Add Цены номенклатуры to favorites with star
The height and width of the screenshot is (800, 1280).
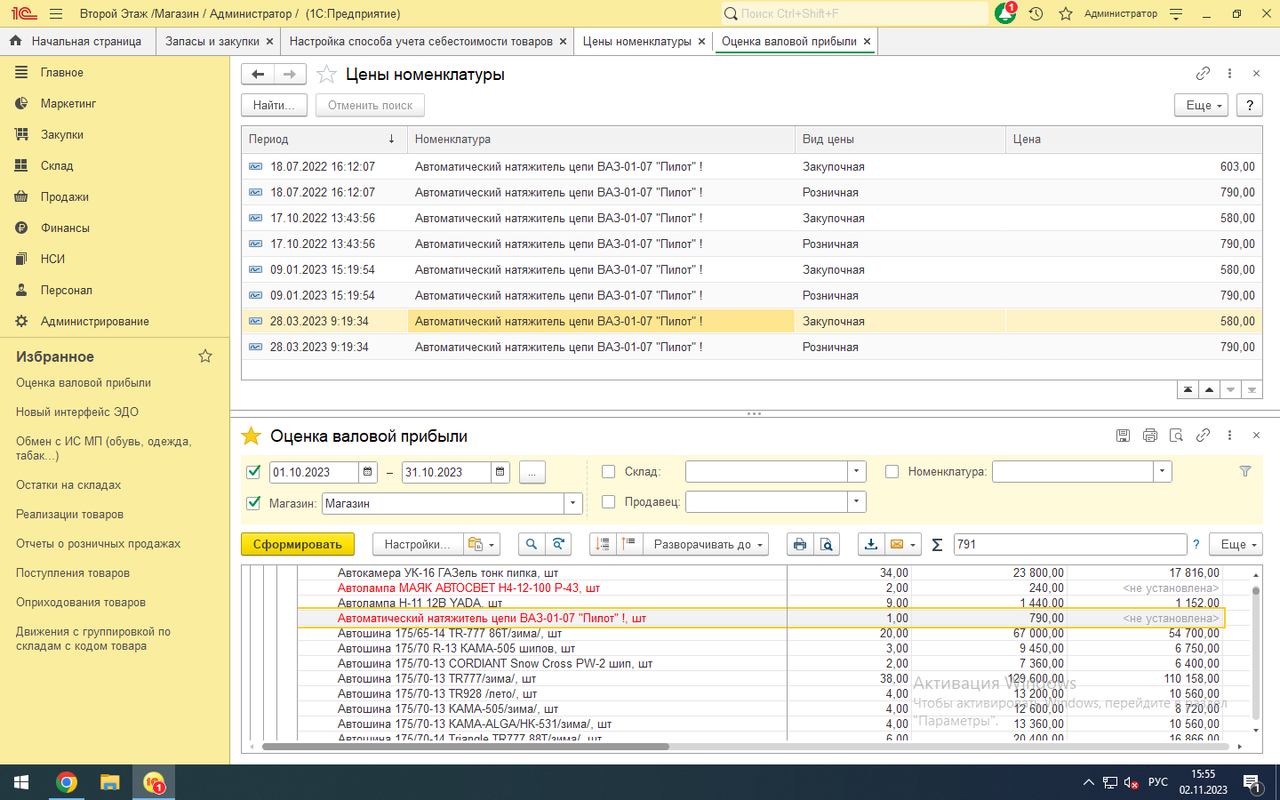[x=326, y=74]
